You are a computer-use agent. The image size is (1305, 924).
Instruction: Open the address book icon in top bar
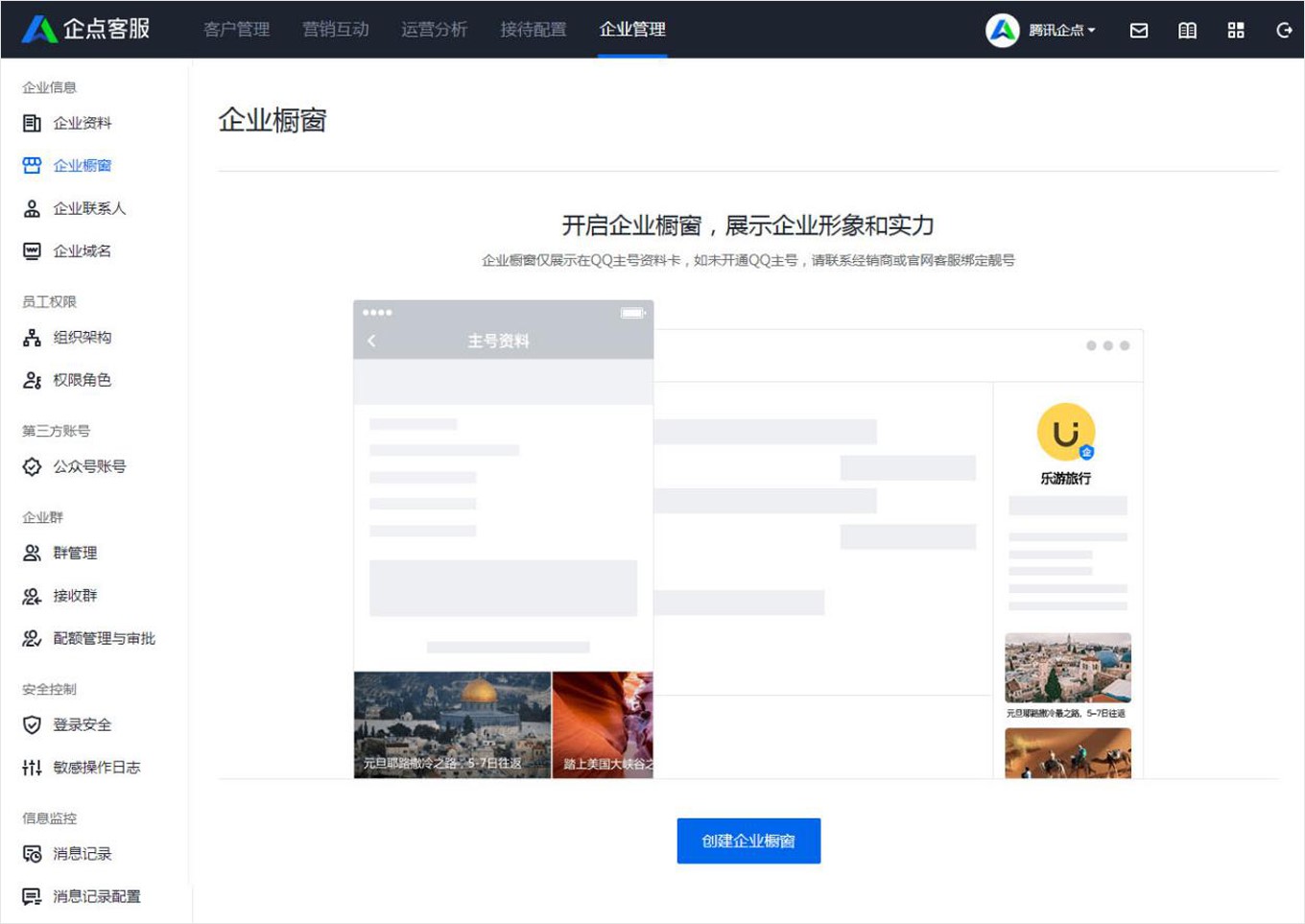tap(1187, 30)
